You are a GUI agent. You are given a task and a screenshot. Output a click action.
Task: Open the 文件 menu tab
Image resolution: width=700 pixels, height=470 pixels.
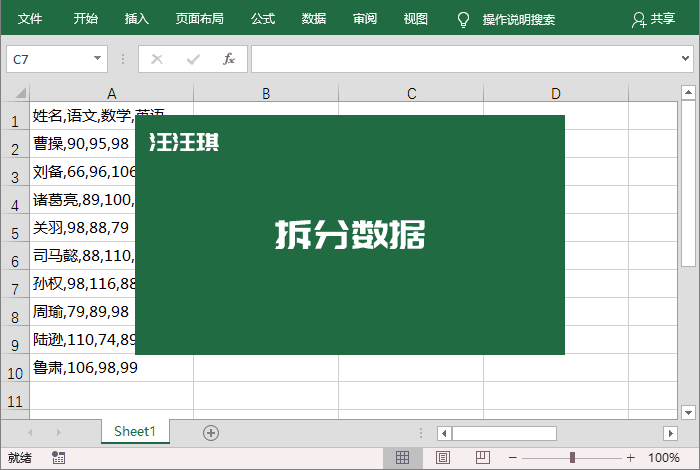click(x=29, y=19)
